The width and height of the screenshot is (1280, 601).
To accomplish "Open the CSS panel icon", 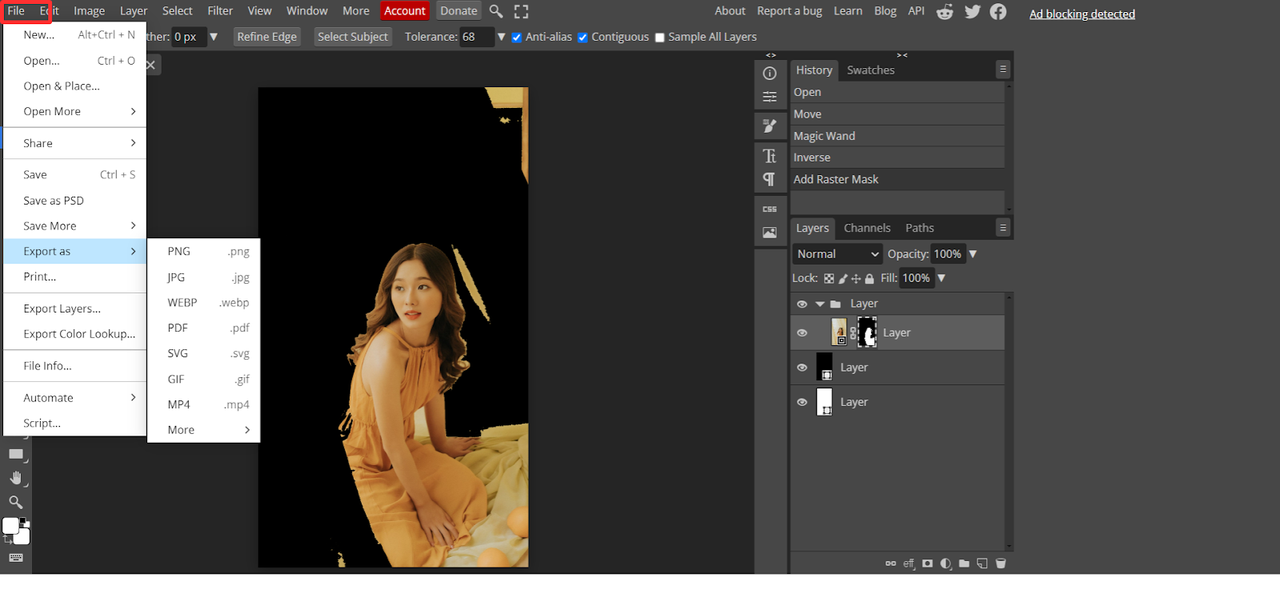I will coord(769,209).
